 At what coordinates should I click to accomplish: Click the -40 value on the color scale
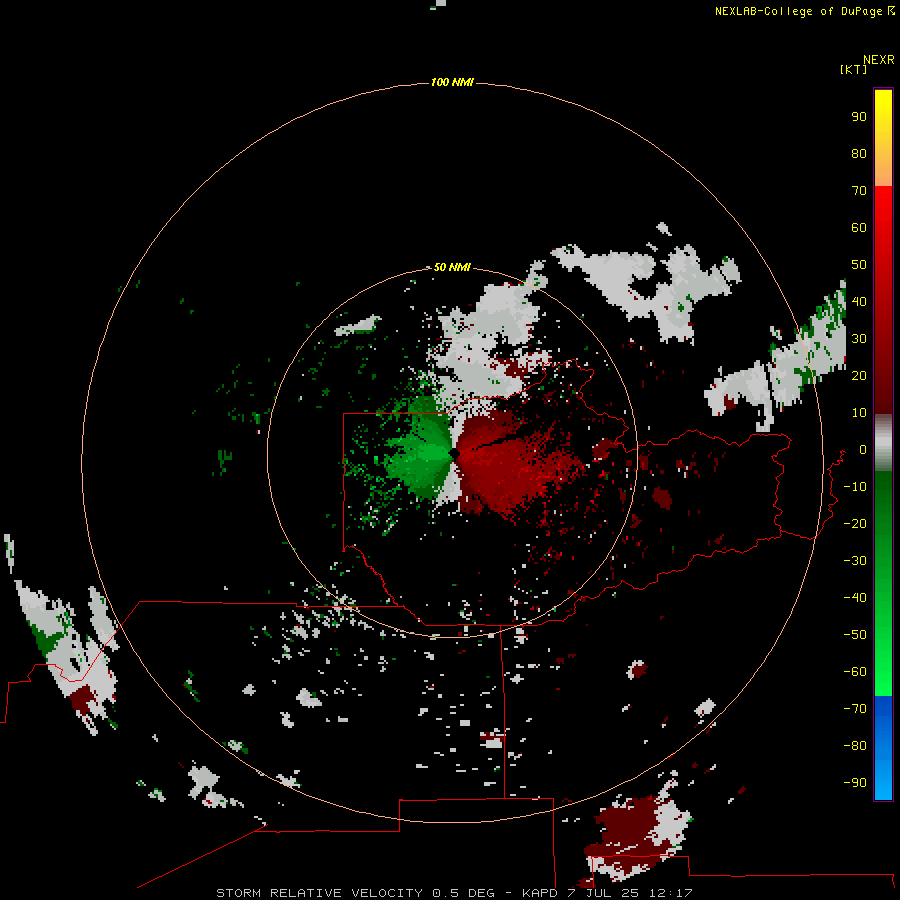855,598
